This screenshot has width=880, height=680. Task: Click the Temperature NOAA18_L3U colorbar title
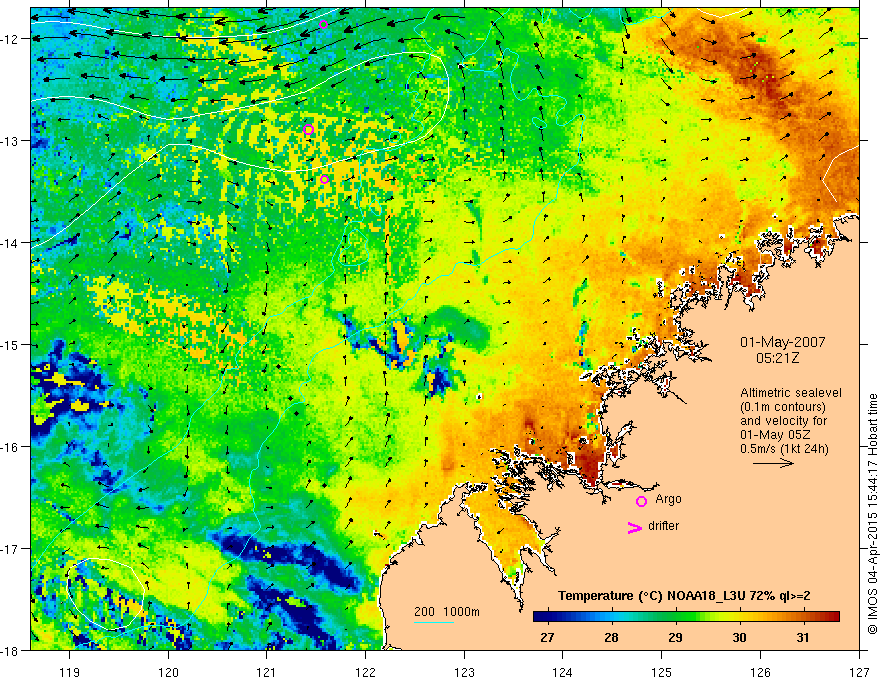click(x=684, y=596)
